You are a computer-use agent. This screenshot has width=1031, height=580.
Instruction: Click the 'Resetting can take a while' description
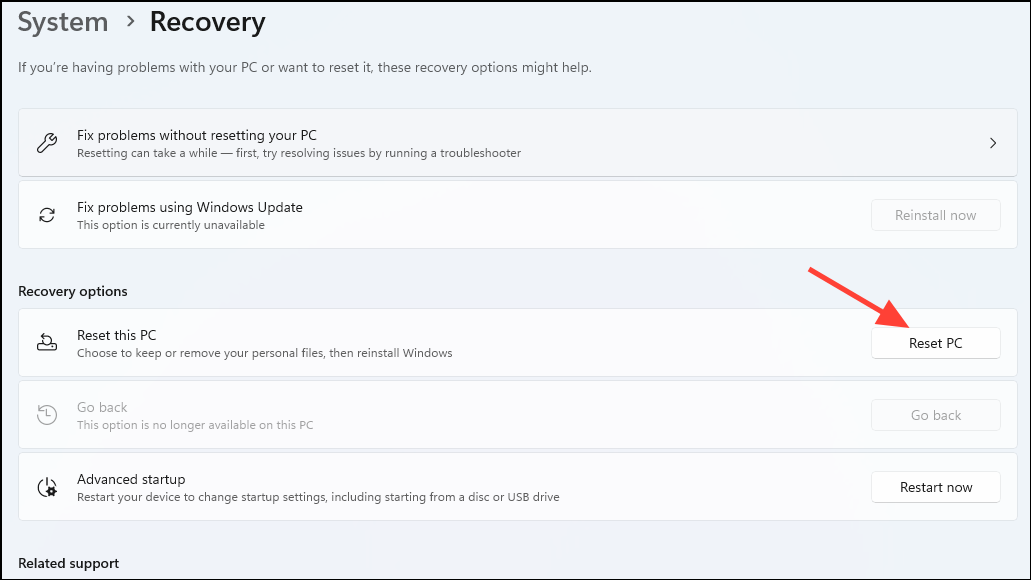tap(299, 153)
